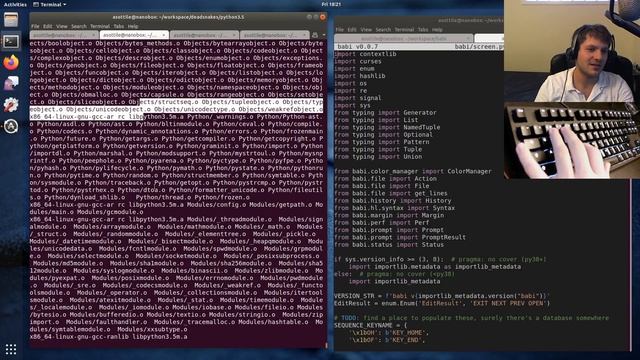
Task: Switch to the first tab in the left terminal
Action: (64, 35)
